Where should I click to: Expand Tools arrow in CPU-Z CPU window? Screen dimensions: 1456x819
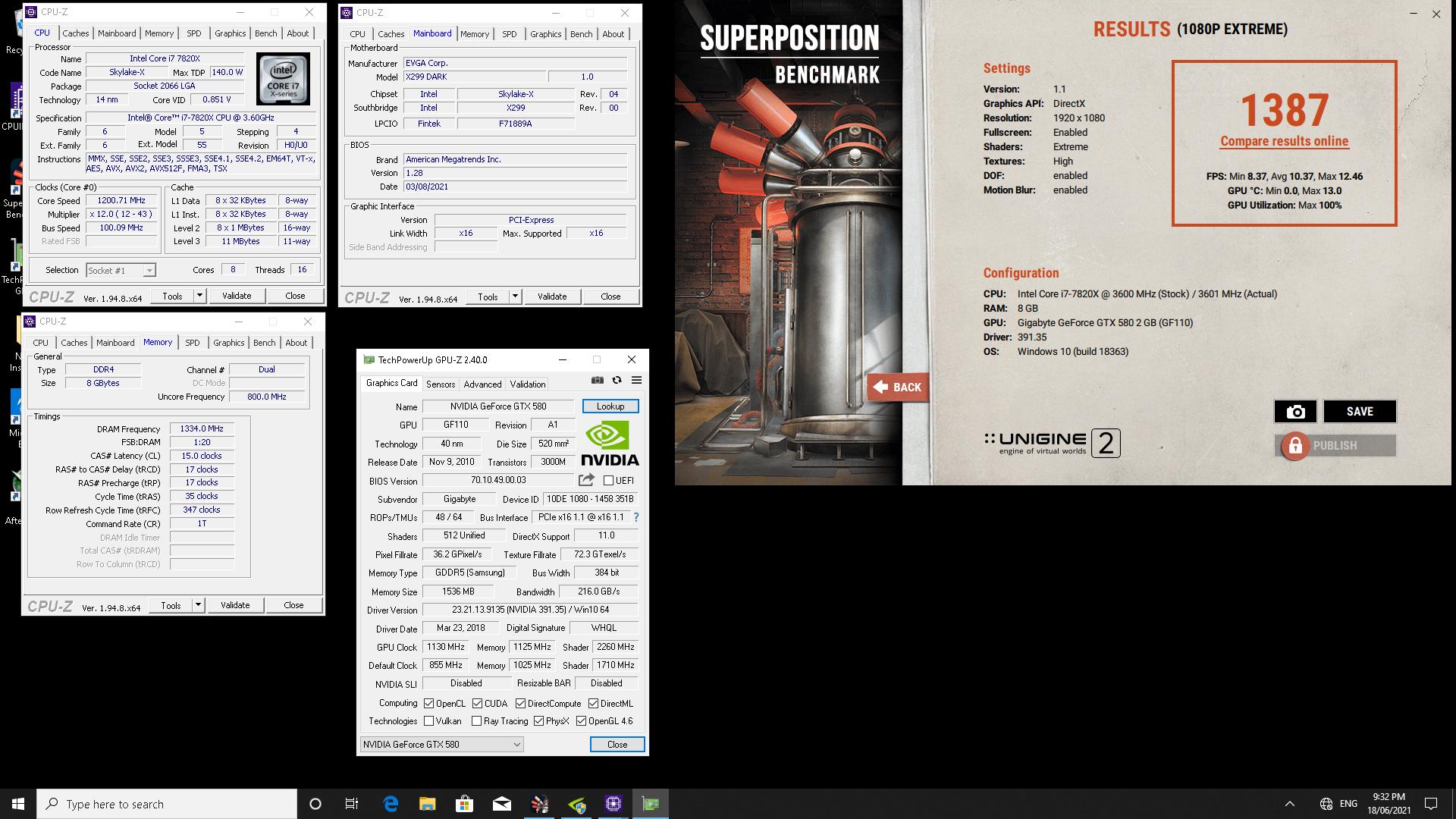(x=200, y=296)
